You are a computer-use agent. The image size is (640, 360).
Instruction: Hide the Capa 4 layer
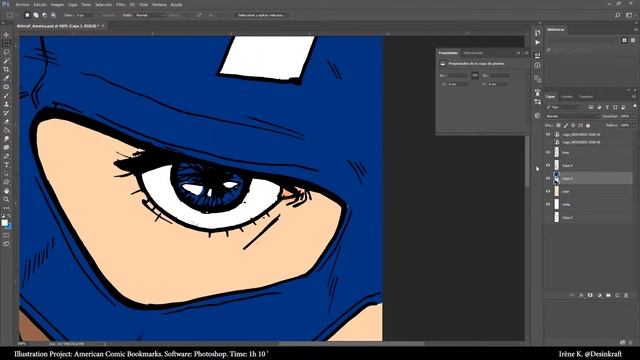point(548,165)
